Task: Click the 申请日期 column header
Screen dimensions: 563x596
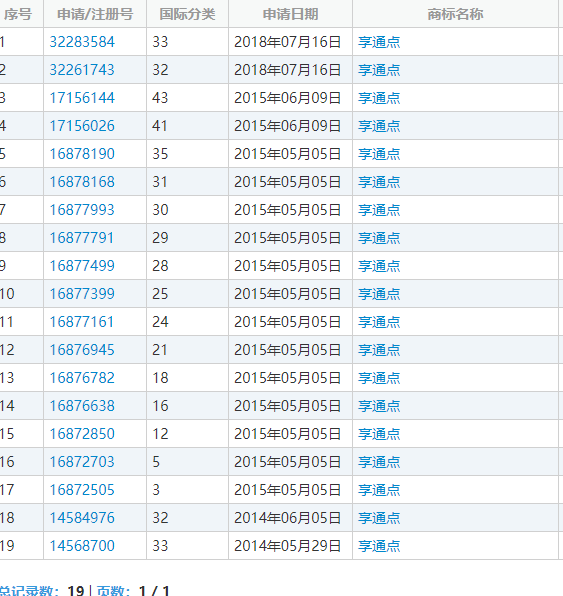Action: pos(290,14)
